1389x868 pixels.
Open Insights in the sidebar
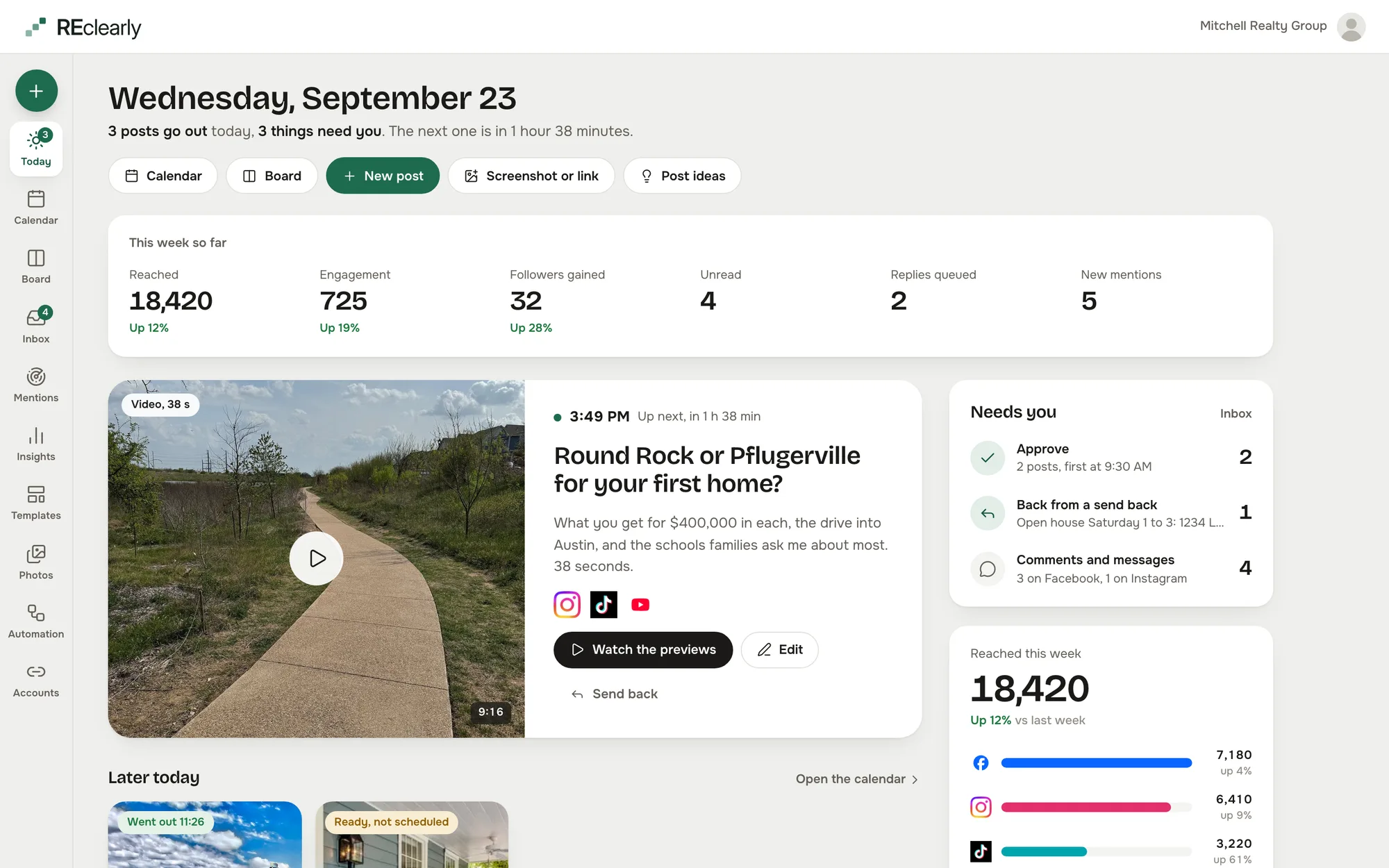[36, 444]
